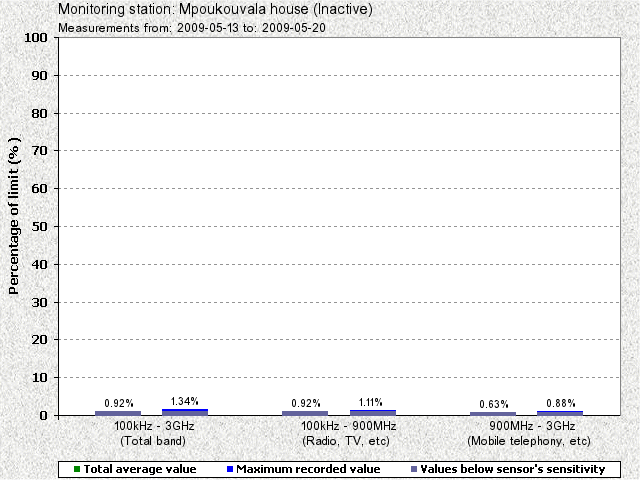Click the '(Total band)' axis sublabel
The image size is (640, 480).
(153, 441)
